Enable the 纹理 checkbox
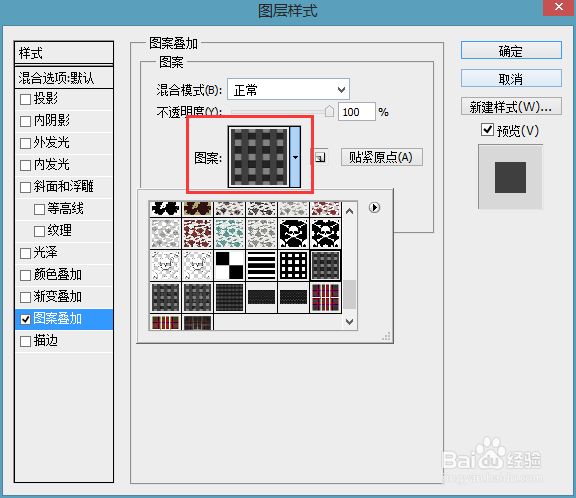 click(x=39, y=231)
